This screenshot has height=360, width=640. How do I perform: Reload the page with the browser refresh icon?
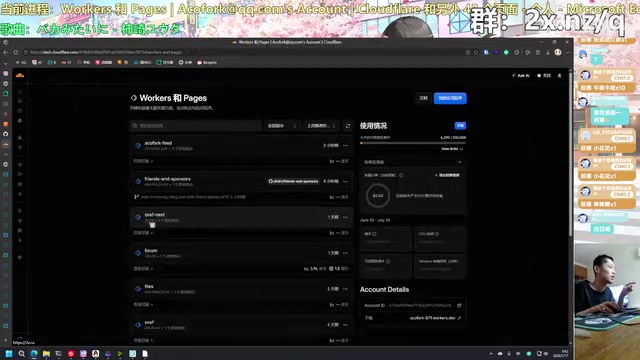(16, 52)
